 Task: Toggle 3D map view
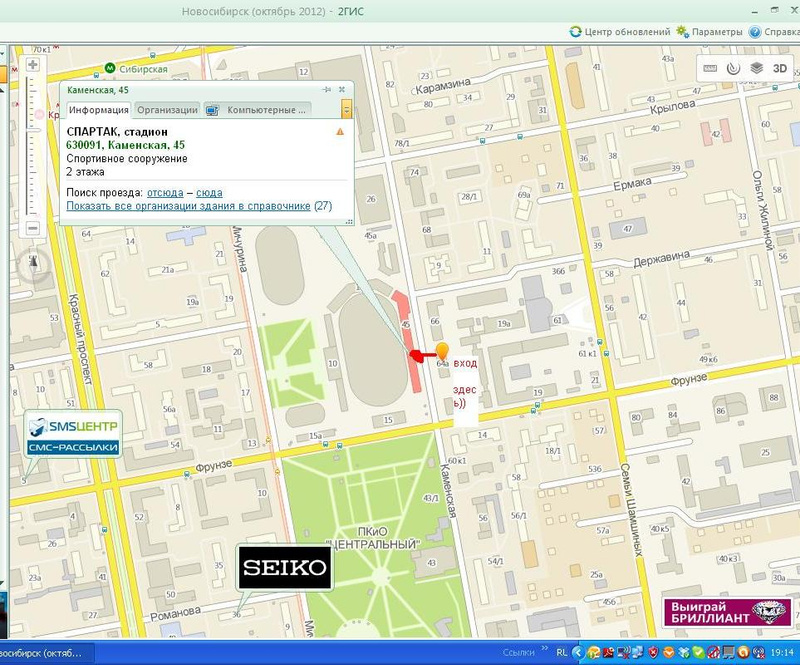click(780, 67)
